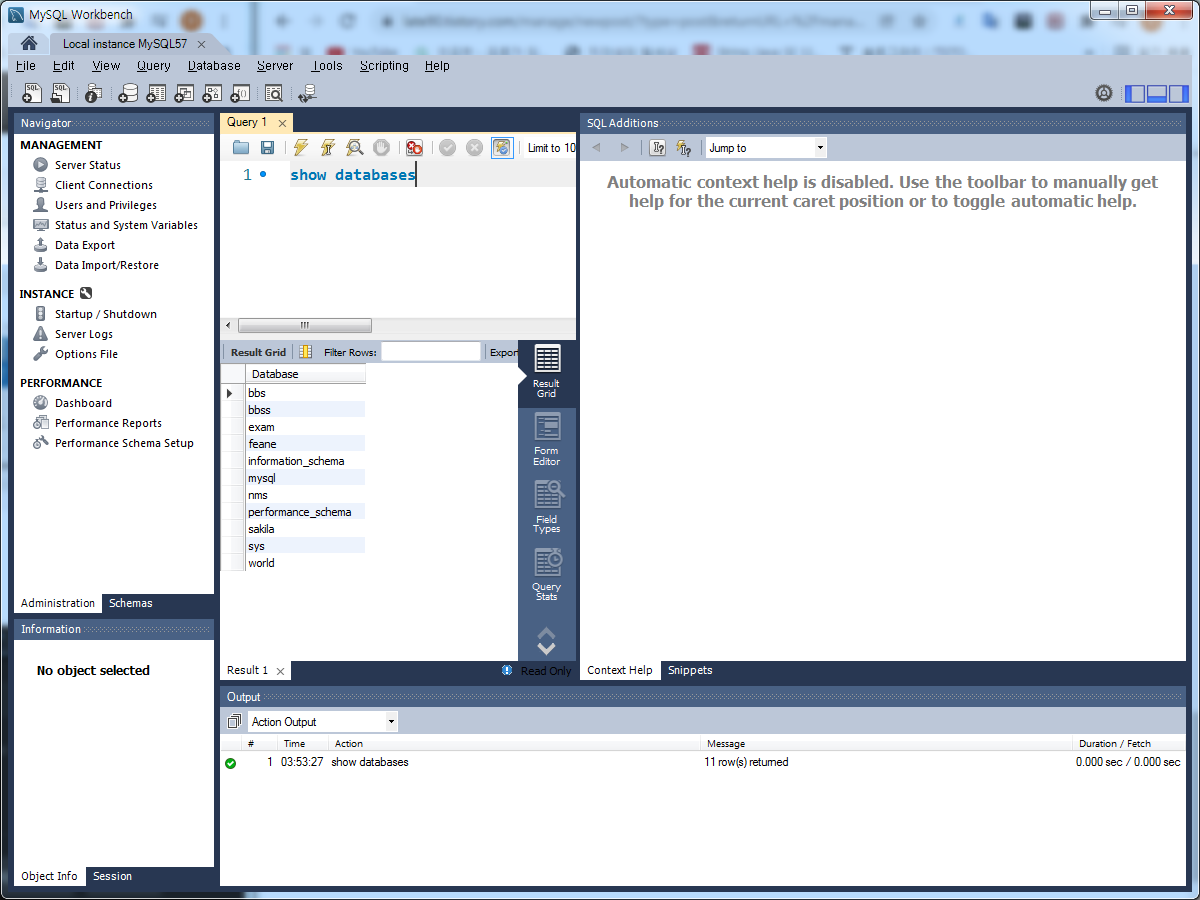
Task: Toggle the bottom output panel visibility
Action: point(1157,93)
